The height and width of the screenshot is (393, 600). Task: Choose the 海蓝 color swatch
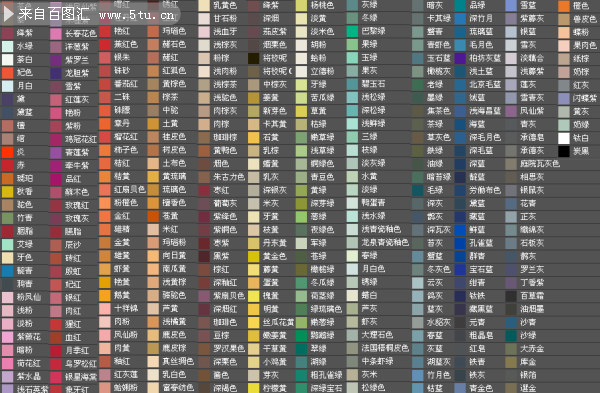[460, 124]
